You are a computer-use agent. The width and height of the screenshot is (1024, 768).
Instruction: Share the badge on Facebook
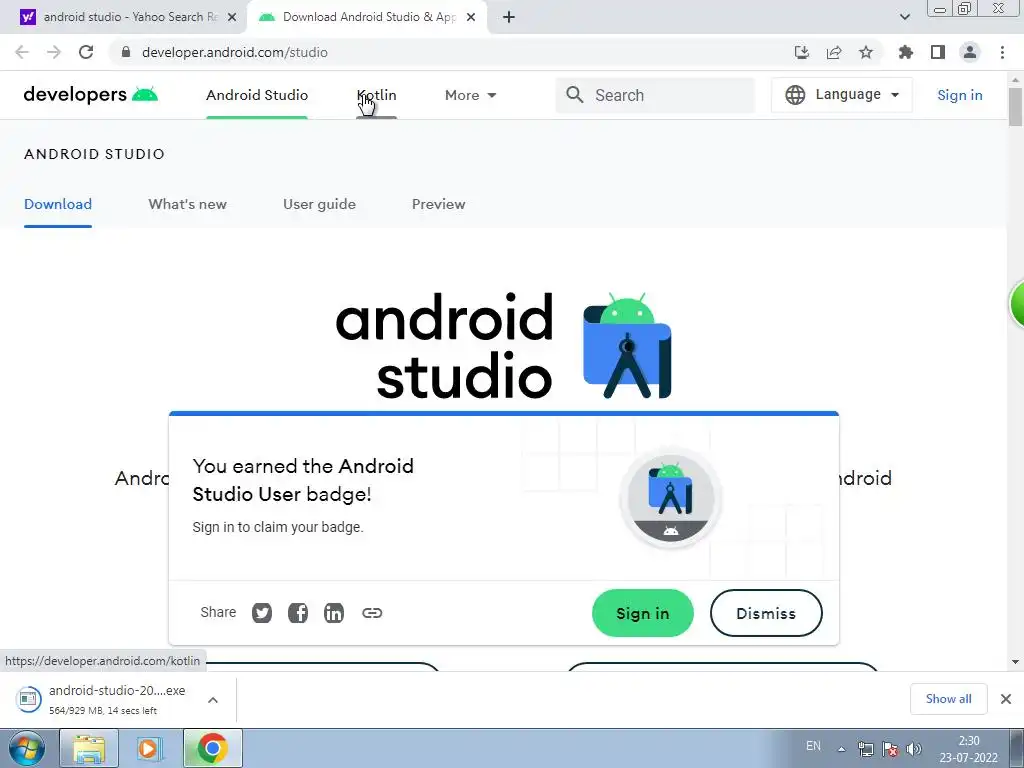point(298,613)
